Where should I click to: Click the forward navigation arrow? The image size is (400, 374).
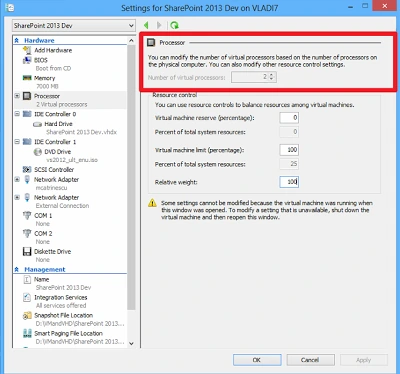pyautogui.click(x=159, y=25)
